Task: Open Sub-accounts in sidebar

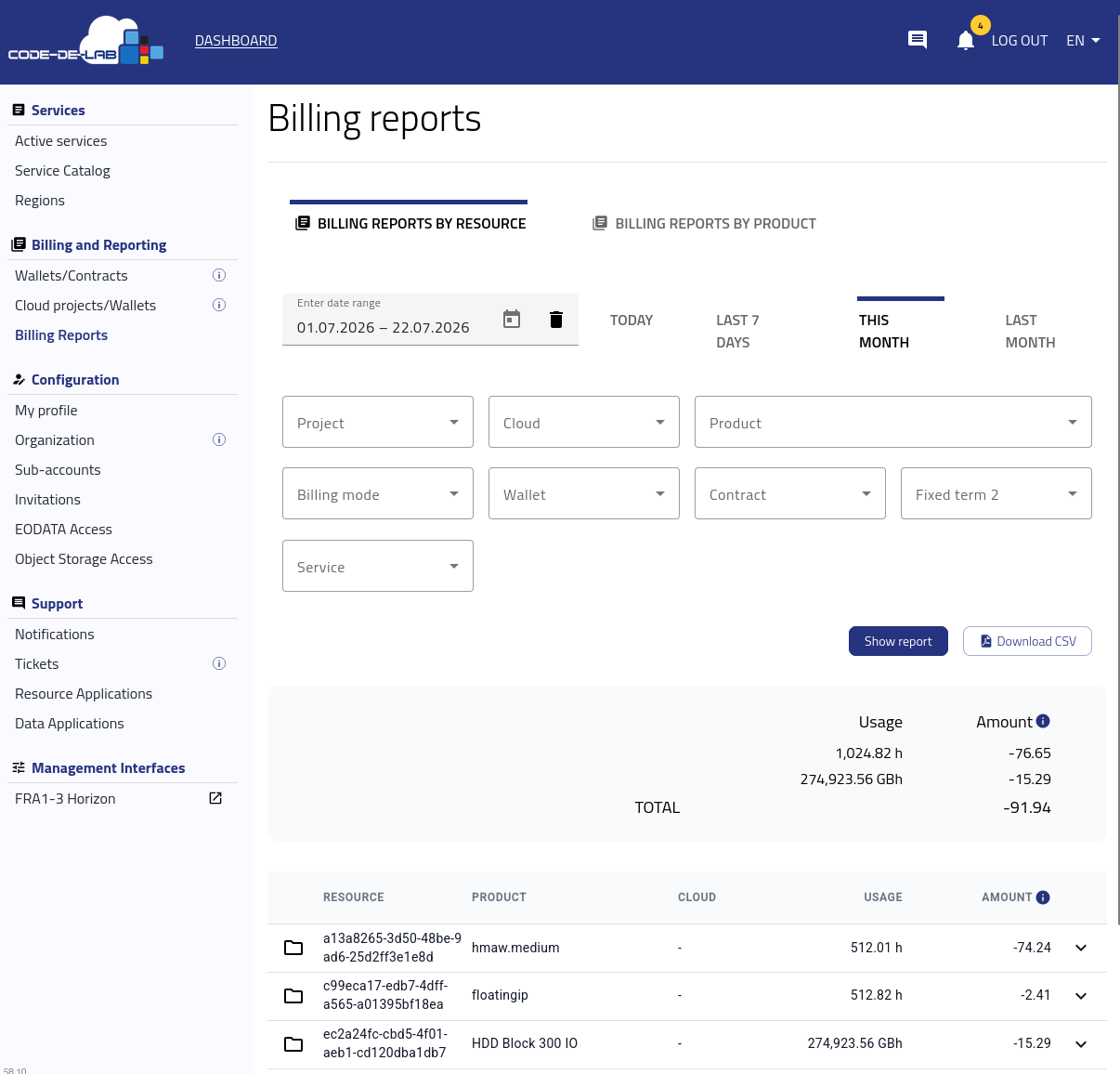Action: (58, 469)
